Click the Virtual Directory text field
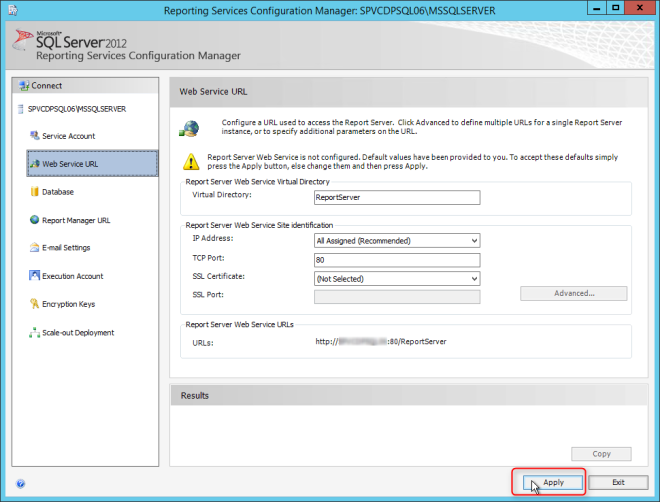Image resolution: width=660 pixels, height=502 pixels. point(397,197)
